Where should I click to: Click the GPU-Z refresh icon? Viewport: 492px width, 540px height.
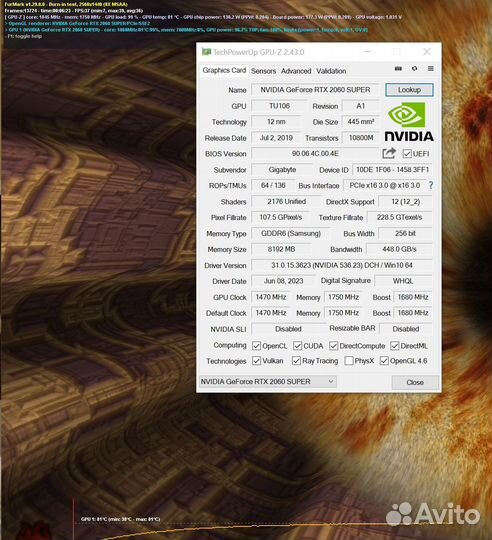(x=415, y=69)
